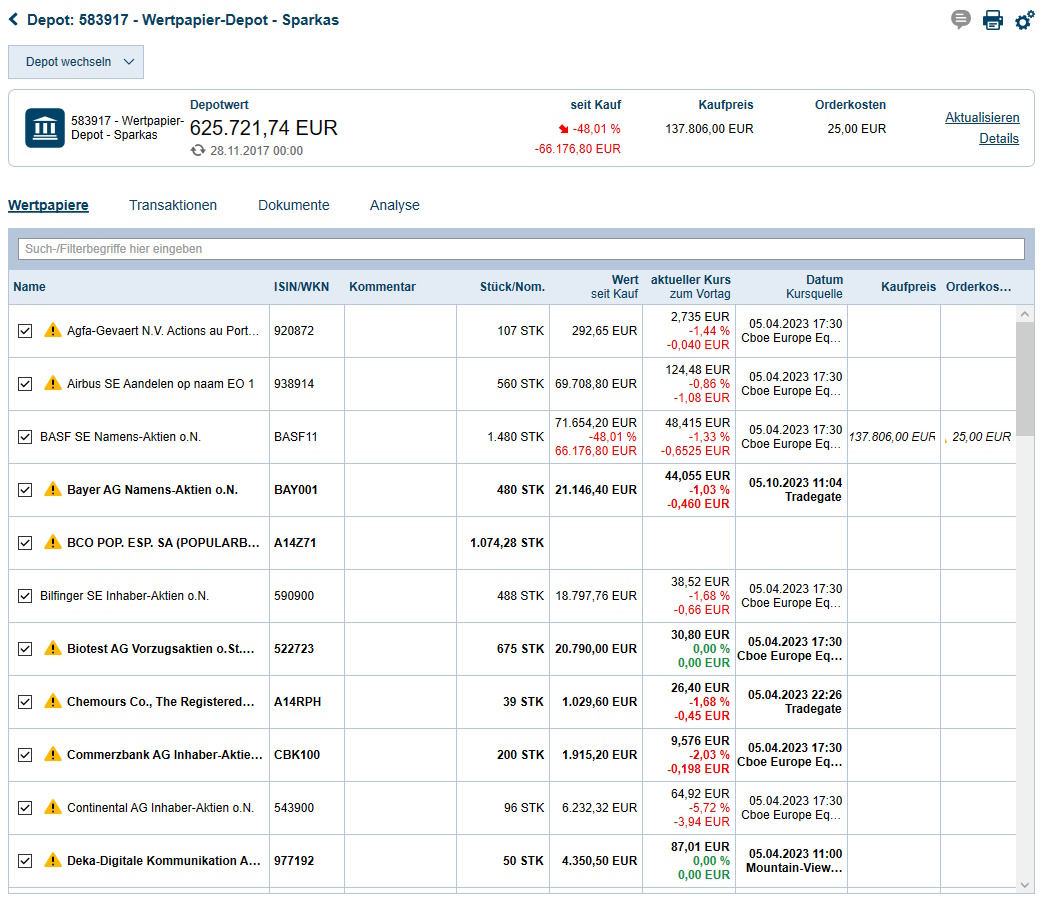Open the Dokumente tab
Screen dimensions: 1043x898
[x=293, y=205]
